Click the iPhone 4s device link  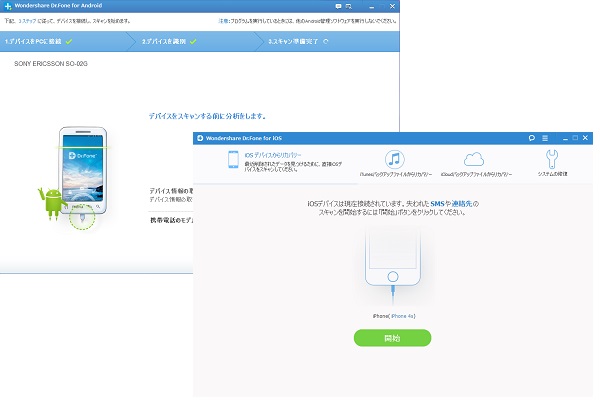click(404, 315)
